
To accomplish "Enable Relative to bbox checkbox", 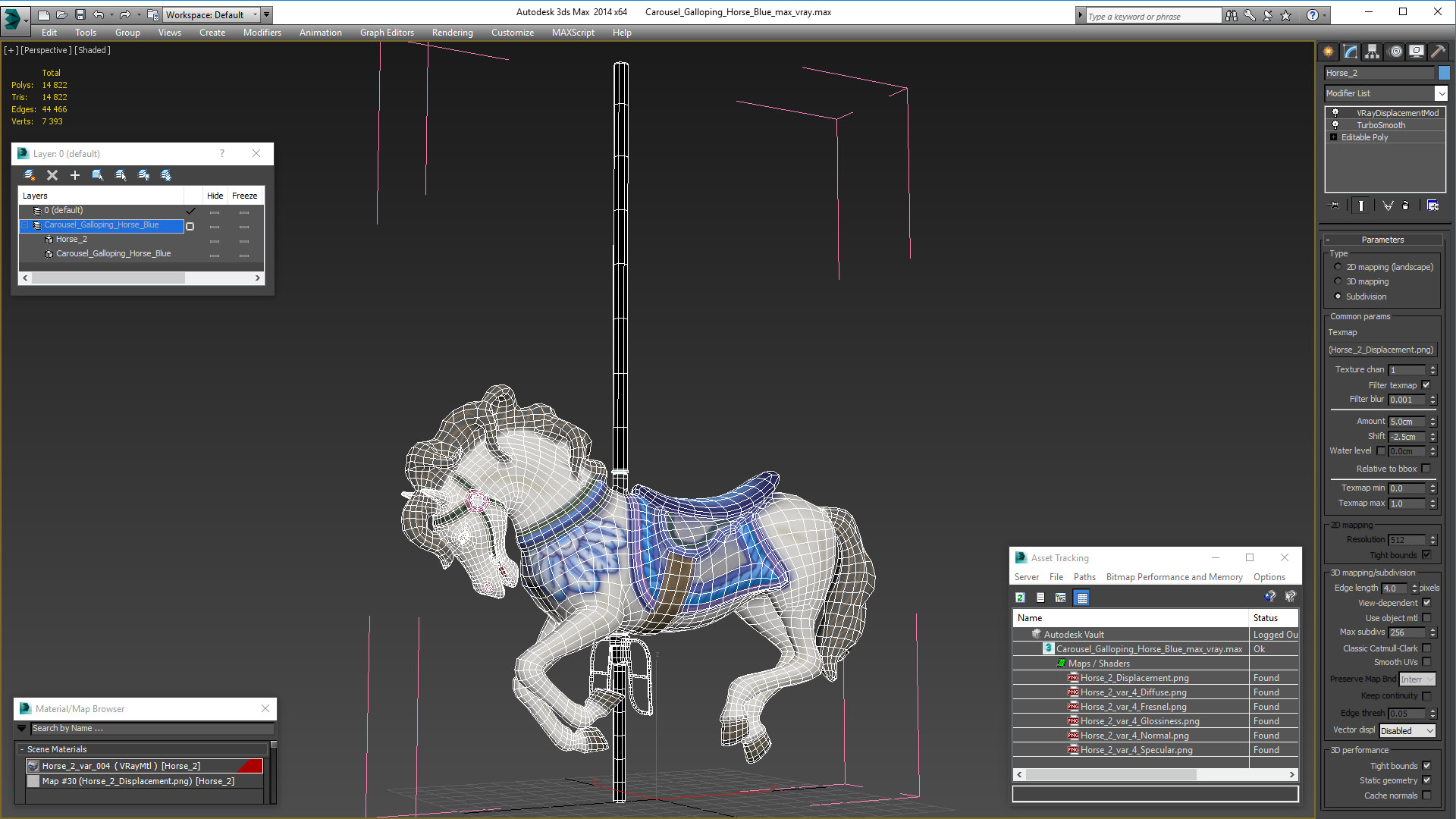I will (1426, 469).
